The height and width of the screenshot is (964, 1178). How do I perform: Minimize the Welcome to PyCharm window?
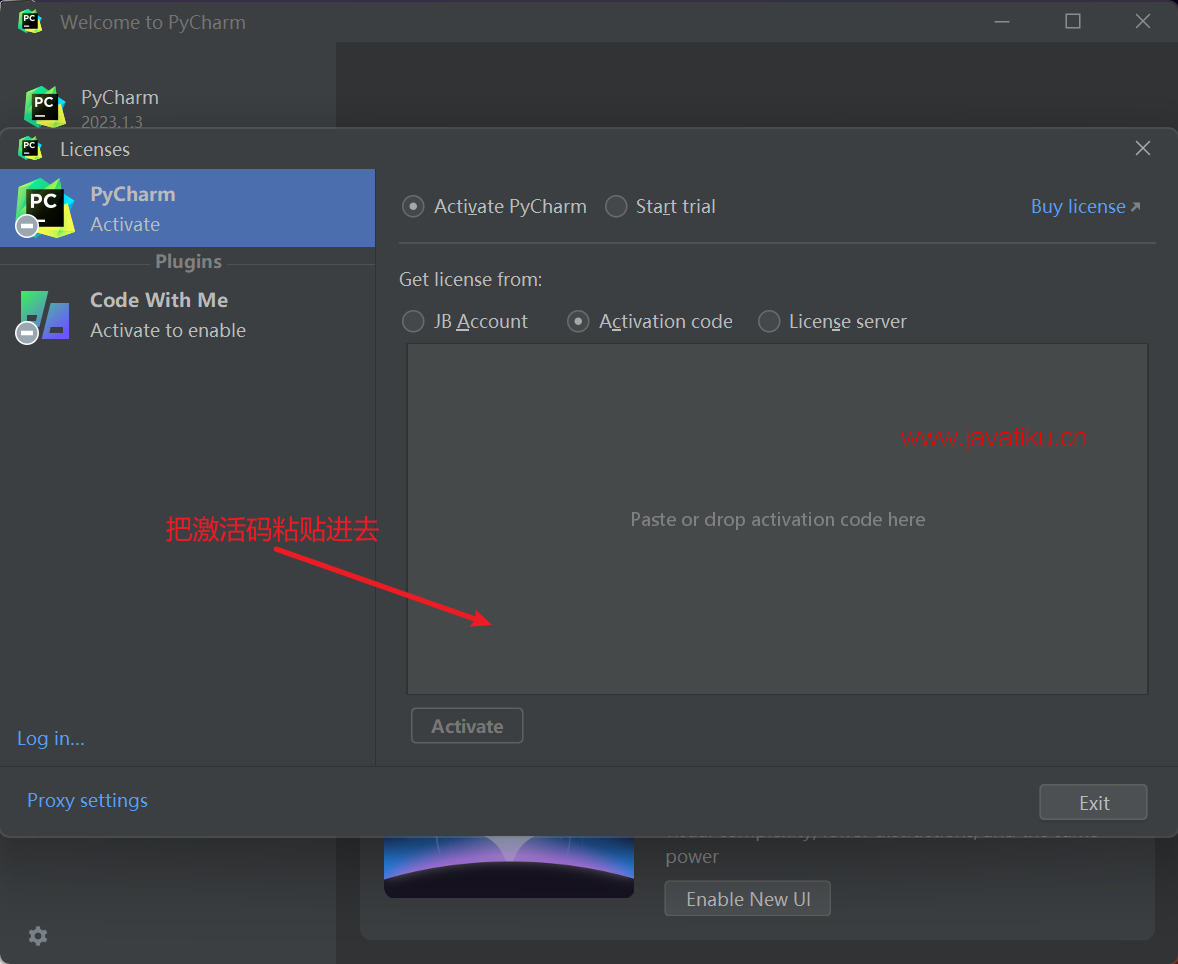tap(1002, 22)
